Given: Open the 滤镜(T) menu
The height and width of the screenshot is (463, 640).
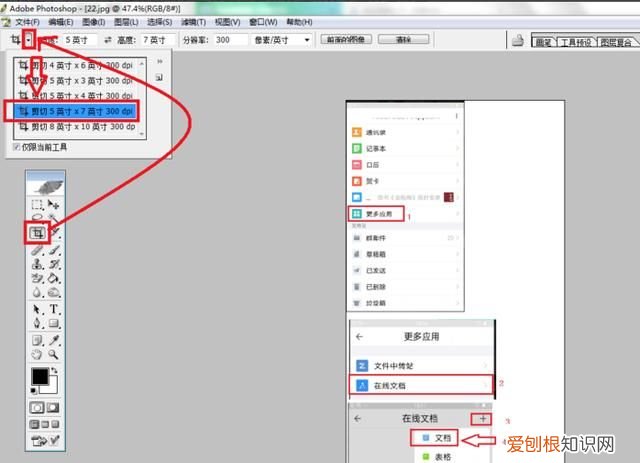Looking at the screenshot, I should click(x=193, y=22).
